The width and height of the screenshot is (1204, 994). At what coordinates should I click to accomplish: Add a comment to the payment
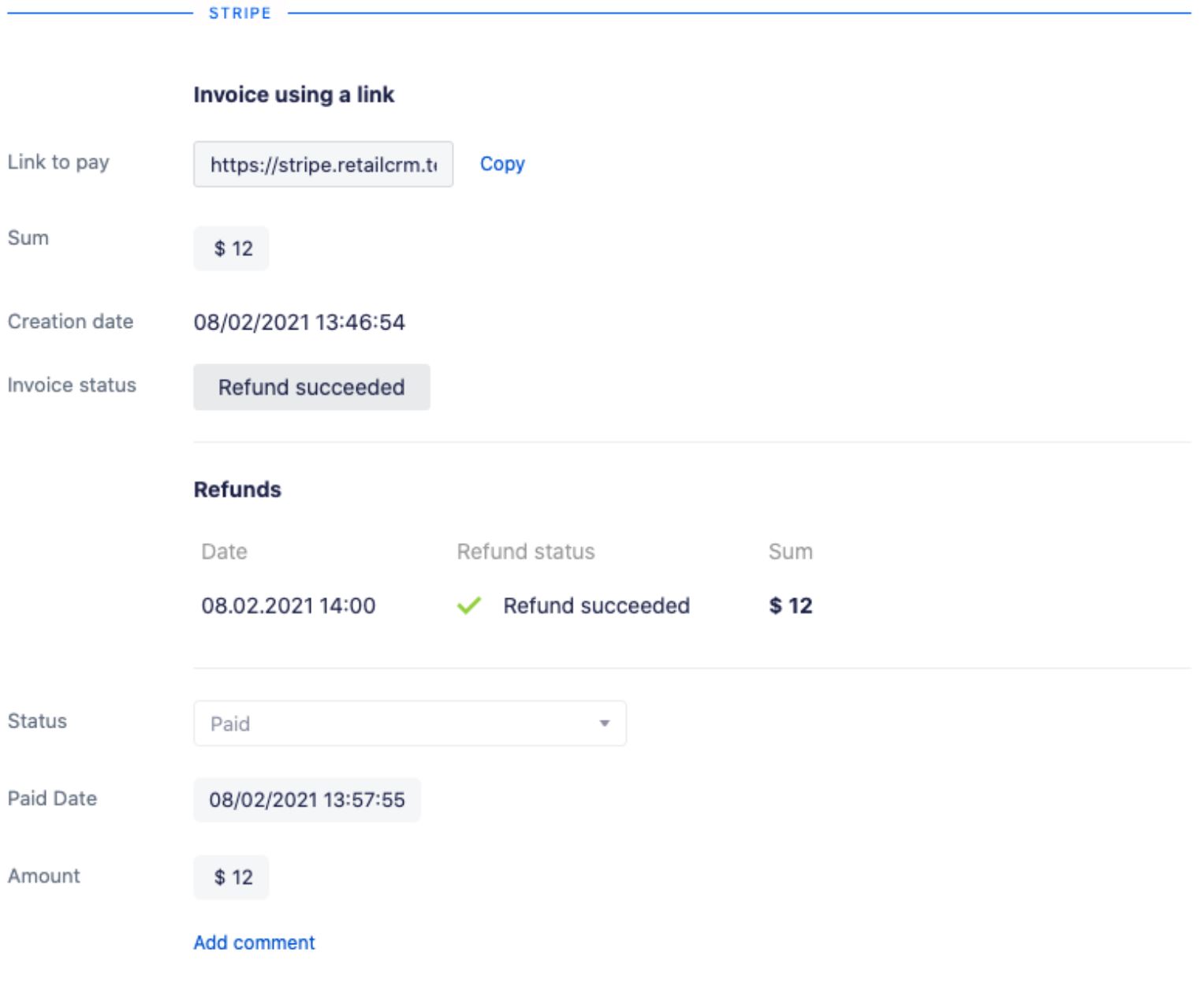254,943
